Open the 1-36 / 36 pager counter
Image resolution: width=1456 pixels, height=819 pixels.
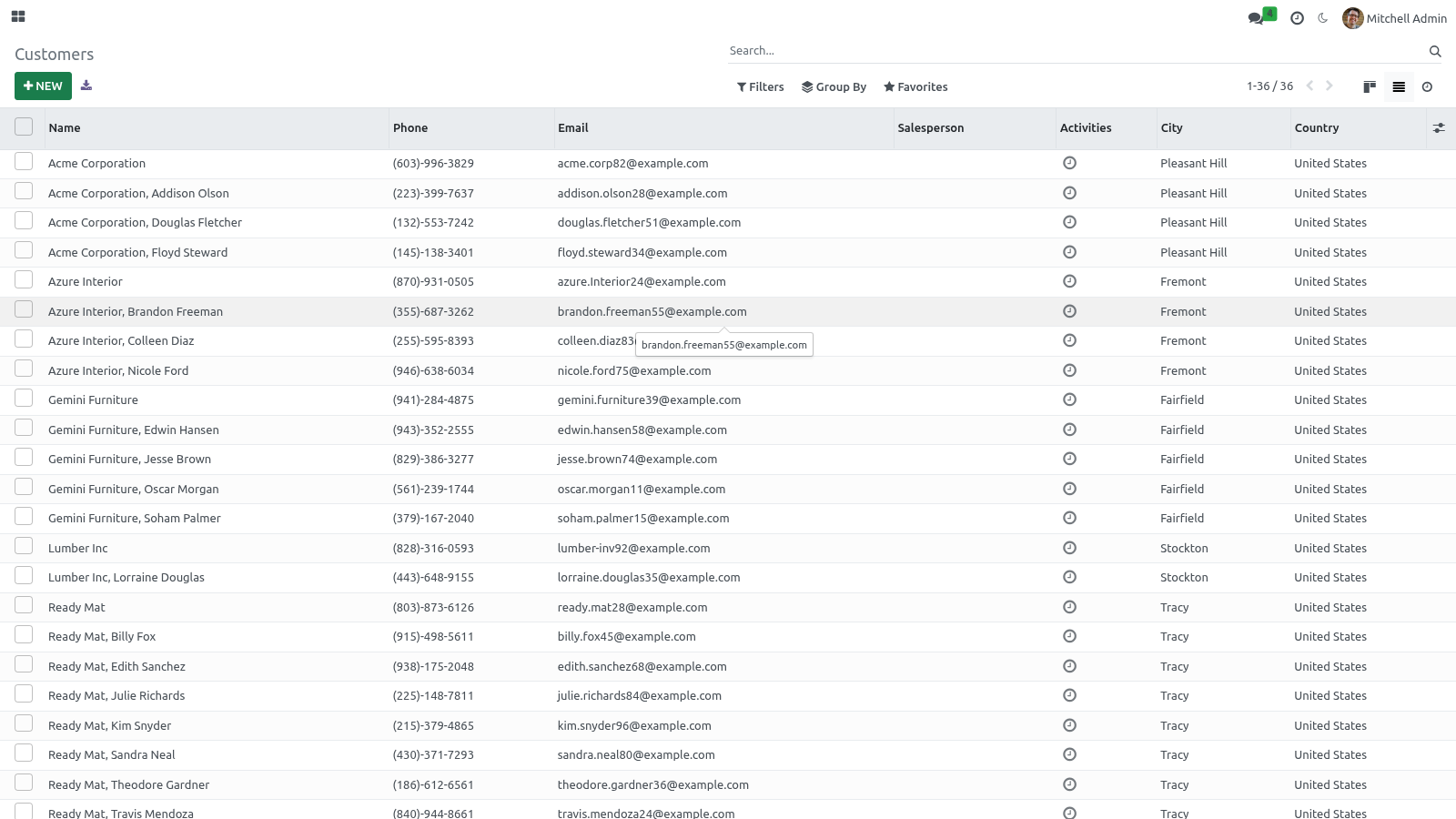pos(1269,86)
